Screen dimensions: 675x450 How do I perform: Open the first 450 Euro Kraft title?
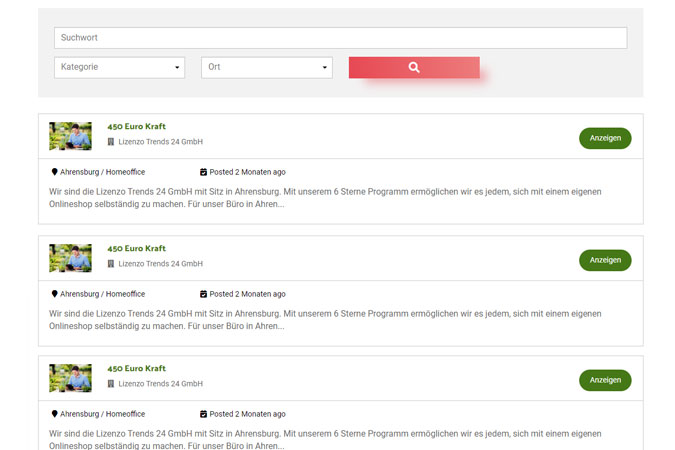tap(136, 127)
